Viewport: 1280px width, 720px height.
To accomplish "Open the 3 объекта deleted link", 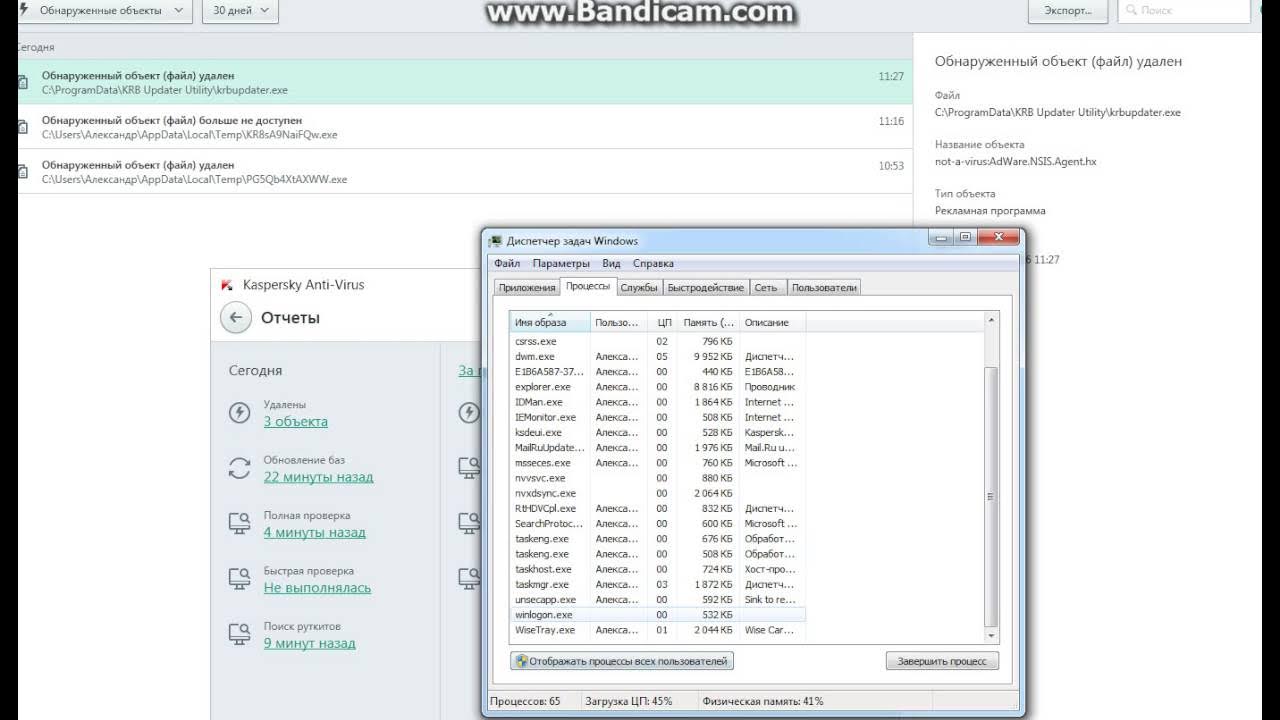I will click(295, 422).
